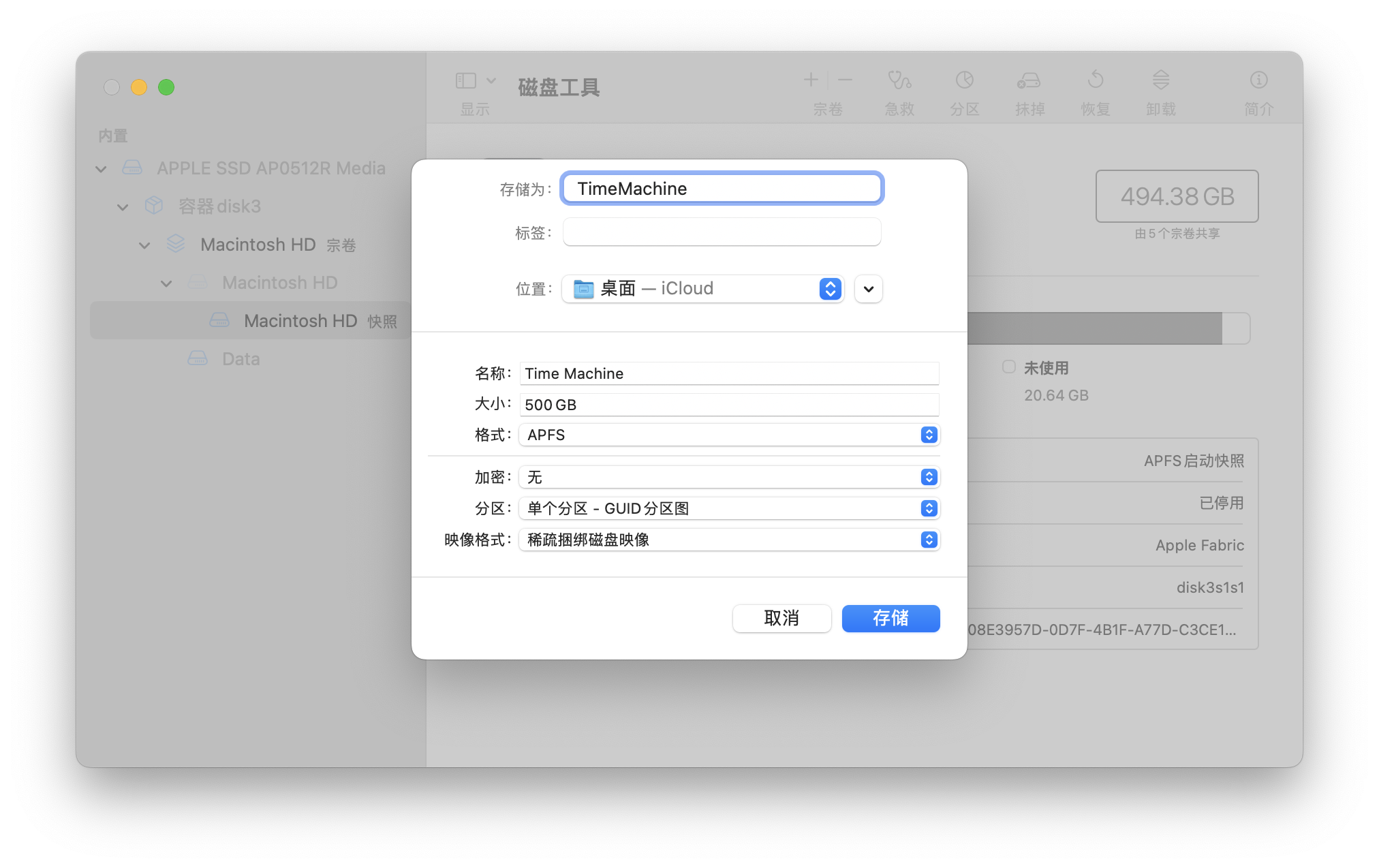The image size is (1379, 868).
Task: Collapse the APPLE SSD AP0512R Media tree
Action: click(x=101, y=168)
